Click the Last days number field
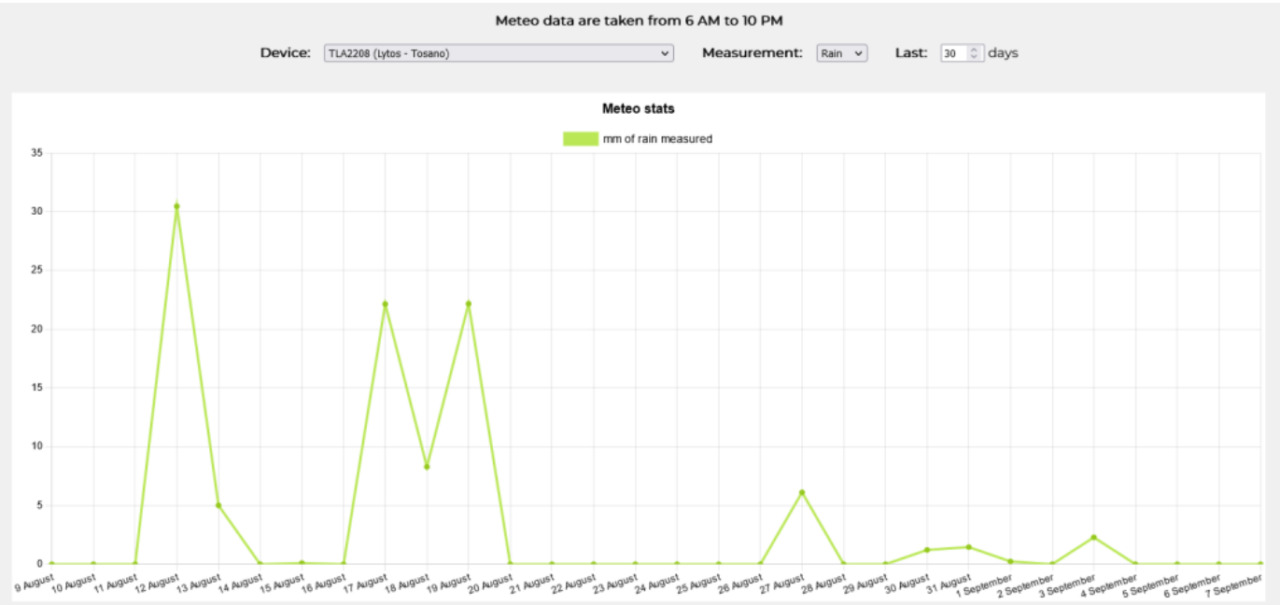Screen dimensions: 1280x605 (962, 53)
